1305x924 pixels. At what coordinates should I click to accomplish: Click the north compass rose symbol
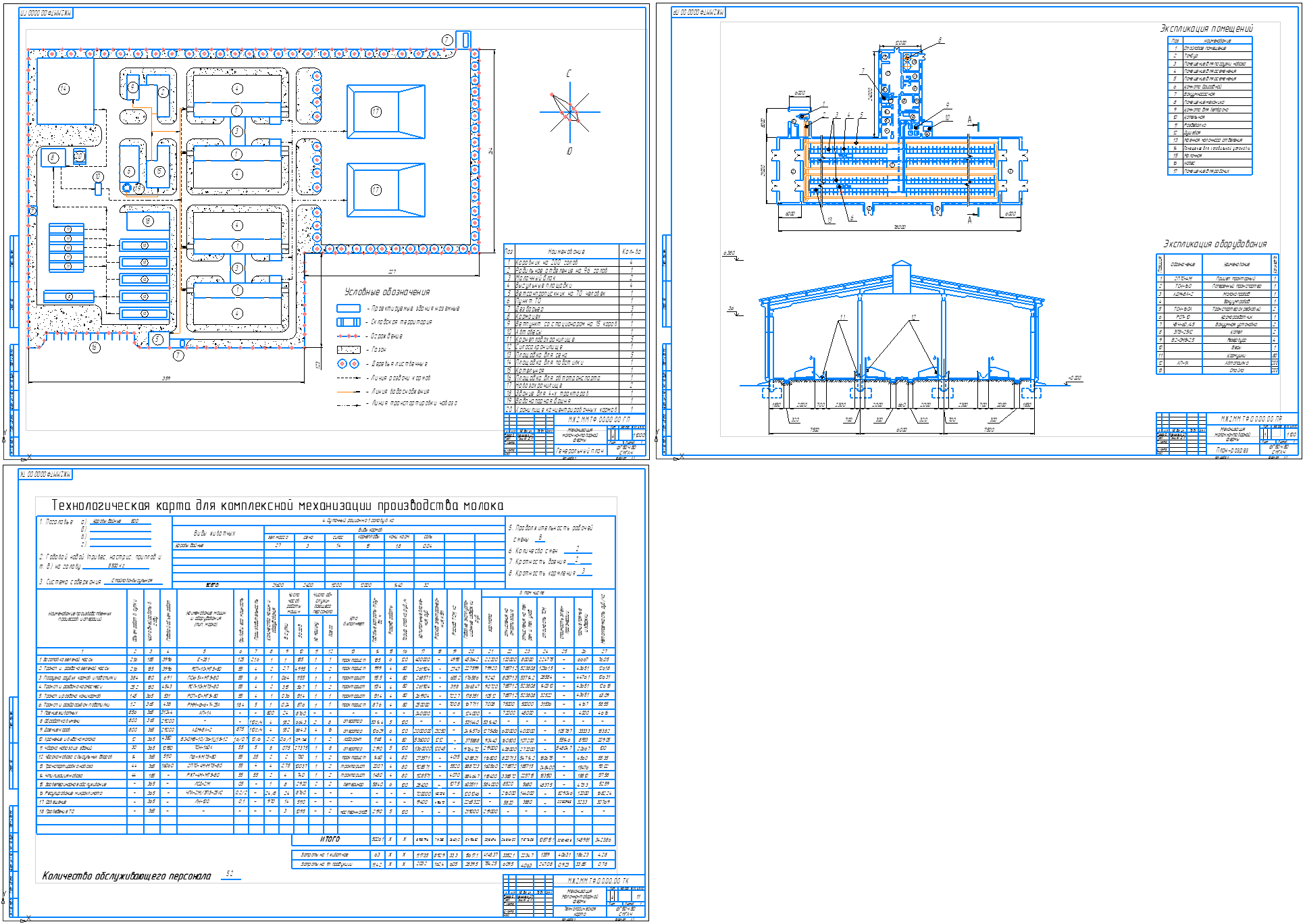point(569,113)
